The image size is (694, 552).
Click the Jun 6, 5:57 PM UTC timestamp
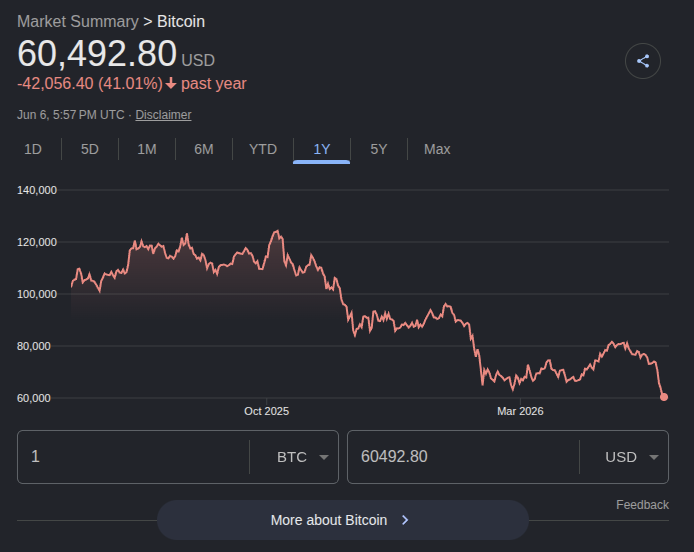71,115
